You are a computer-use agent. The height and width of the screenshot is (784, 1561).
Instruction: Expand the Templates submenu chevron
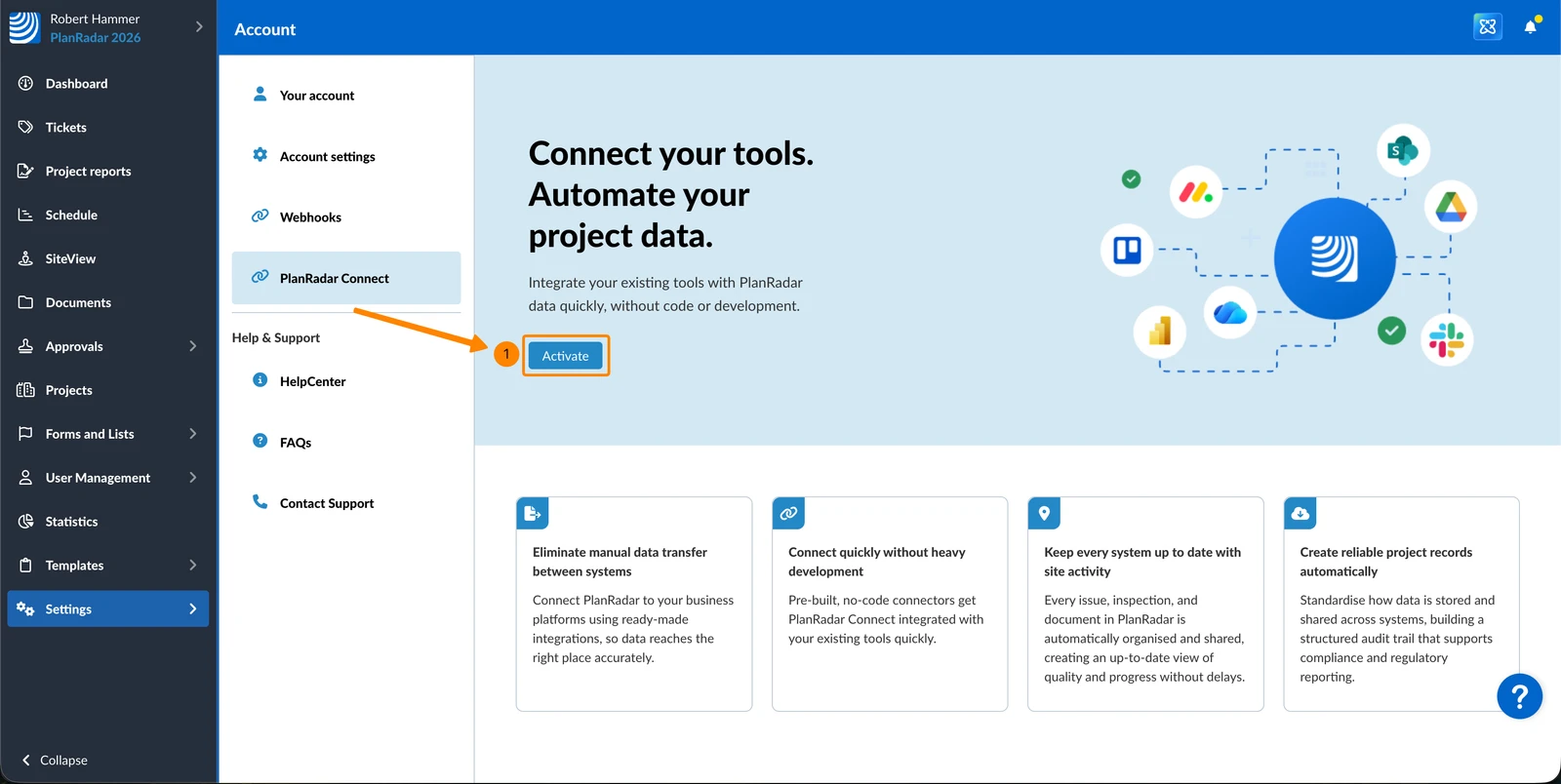coord(192,566)
